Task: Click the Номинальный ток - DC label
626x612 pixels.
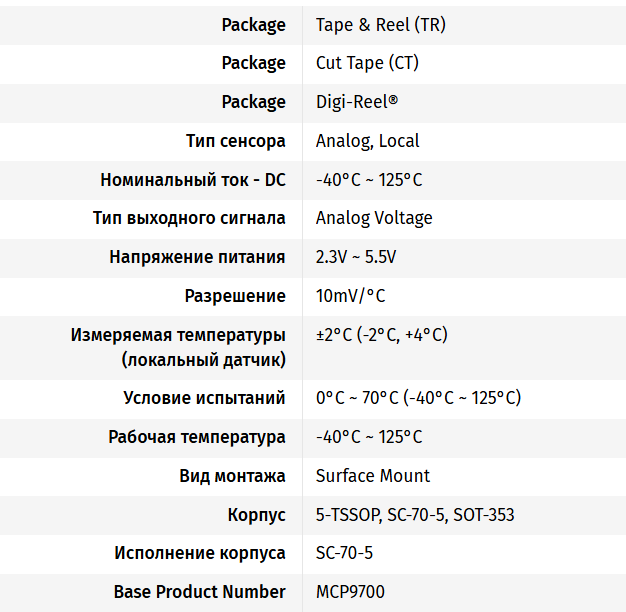Action: (192, 180)
